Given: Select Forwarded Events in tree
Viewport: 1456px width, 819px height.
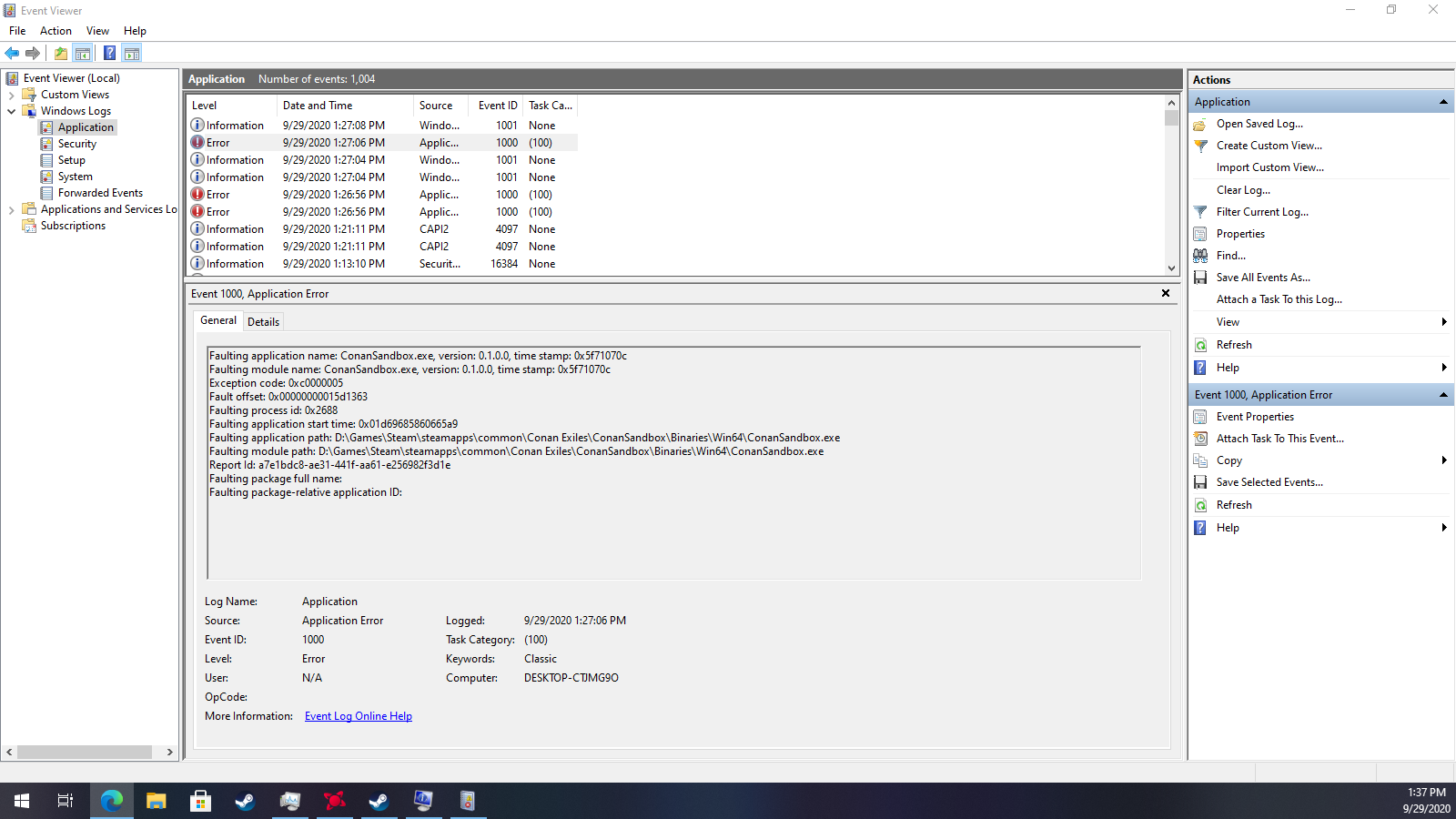Looking at the screenshot, I should point(100,193).
